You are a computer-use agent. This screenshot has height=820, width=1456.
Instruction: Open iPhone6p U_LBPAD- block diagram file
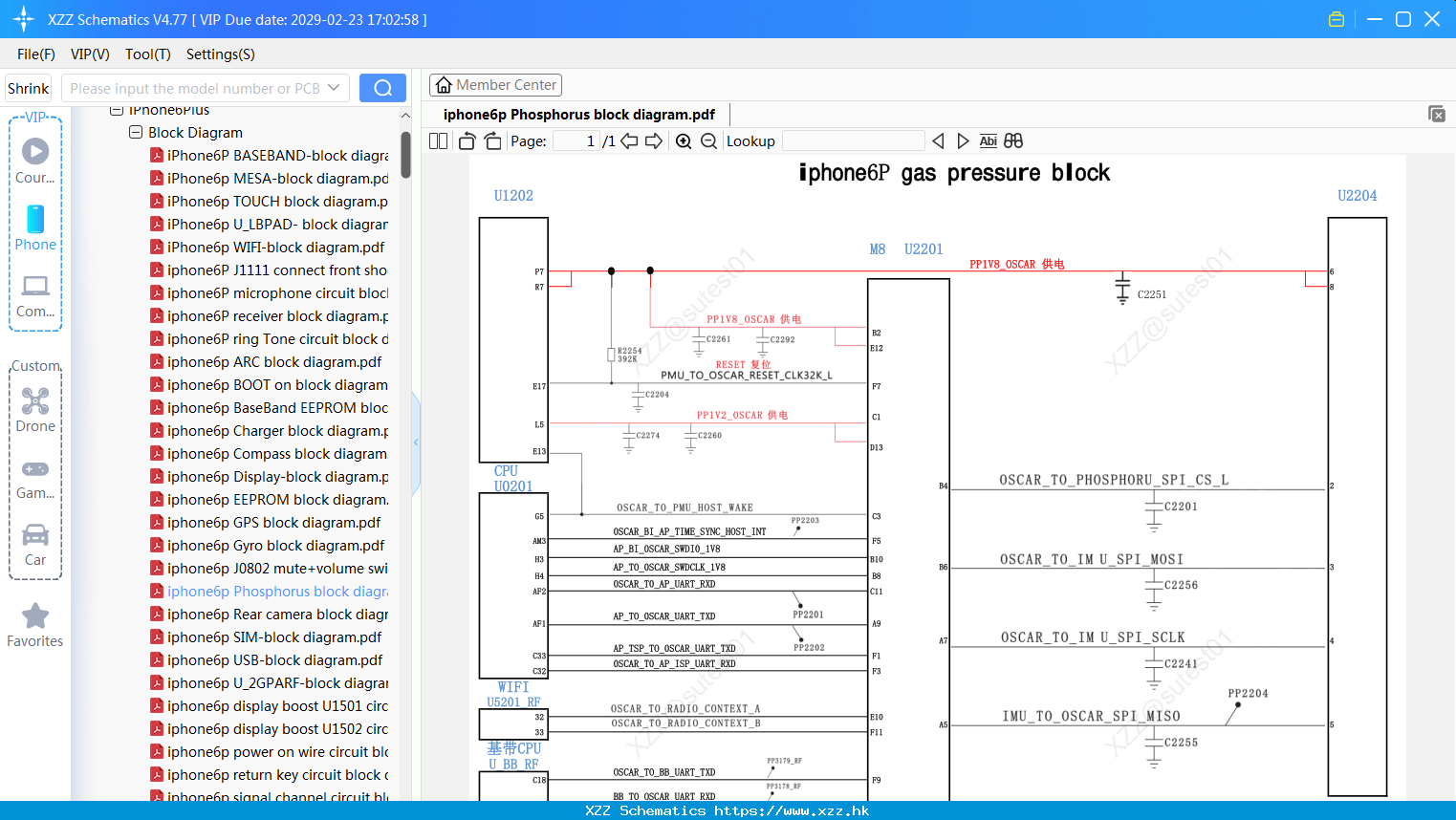click(x=270, y=225)
